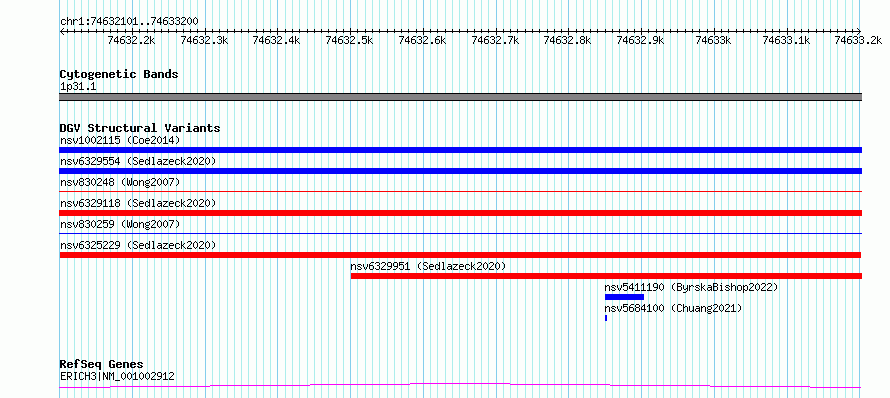Select the short blue nsv5411190 bar
Screen dimensions: 890x398
click(624, 297)
